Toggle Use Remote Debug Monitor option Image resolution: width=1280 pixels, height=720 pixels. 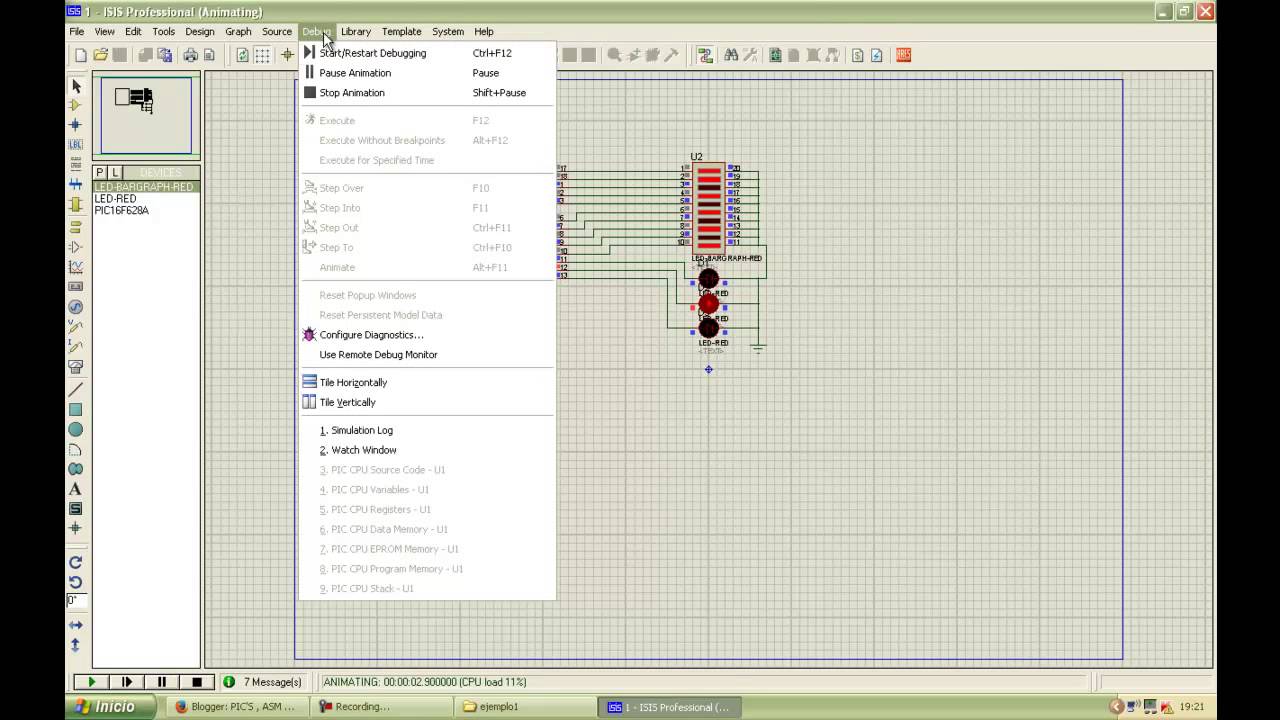coord(426,355)
